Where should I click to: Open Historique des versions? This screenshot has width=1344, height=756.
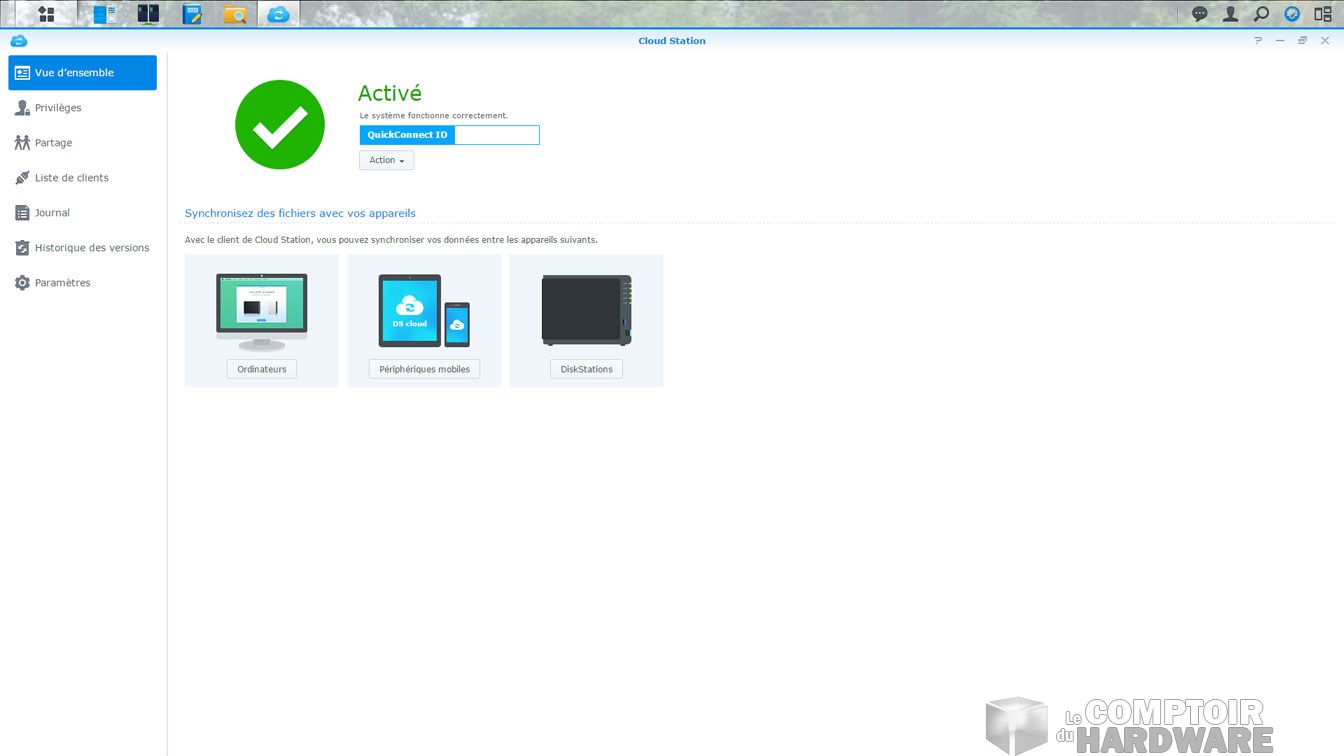[91, 248]
